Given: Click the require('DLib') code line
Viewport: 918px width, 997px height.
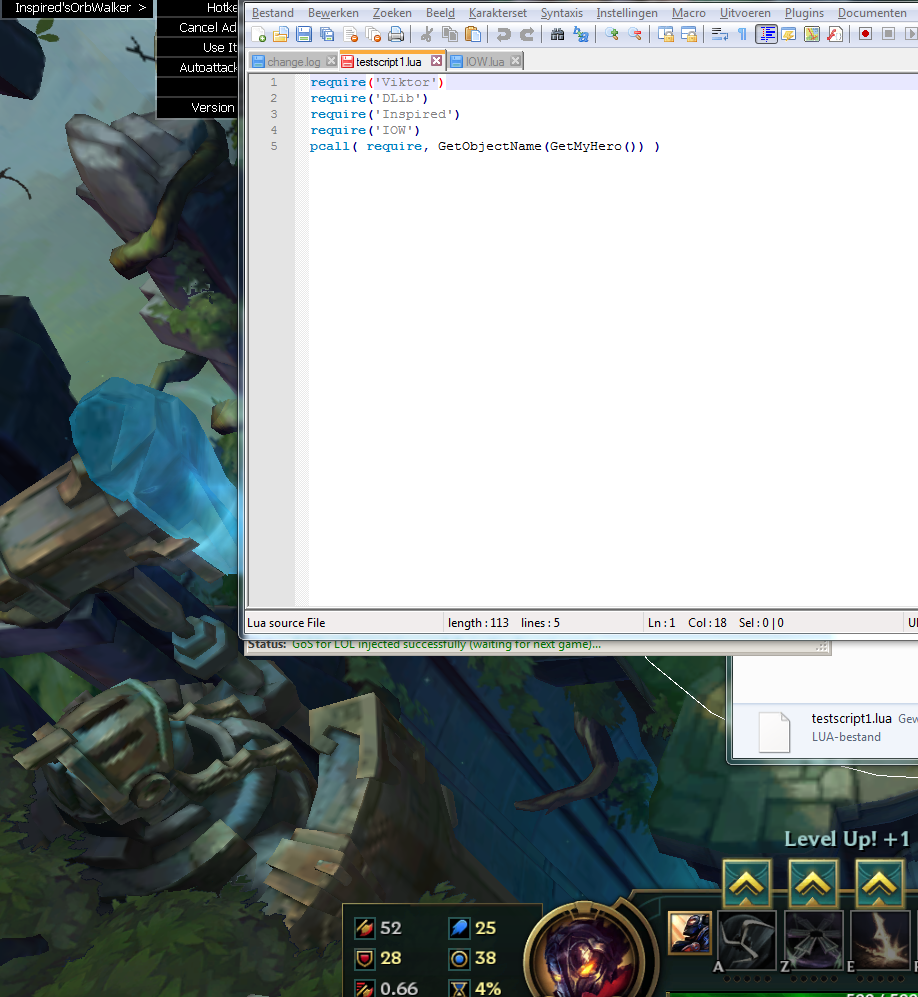Looking at the screenshot, I should click(369, 99).
